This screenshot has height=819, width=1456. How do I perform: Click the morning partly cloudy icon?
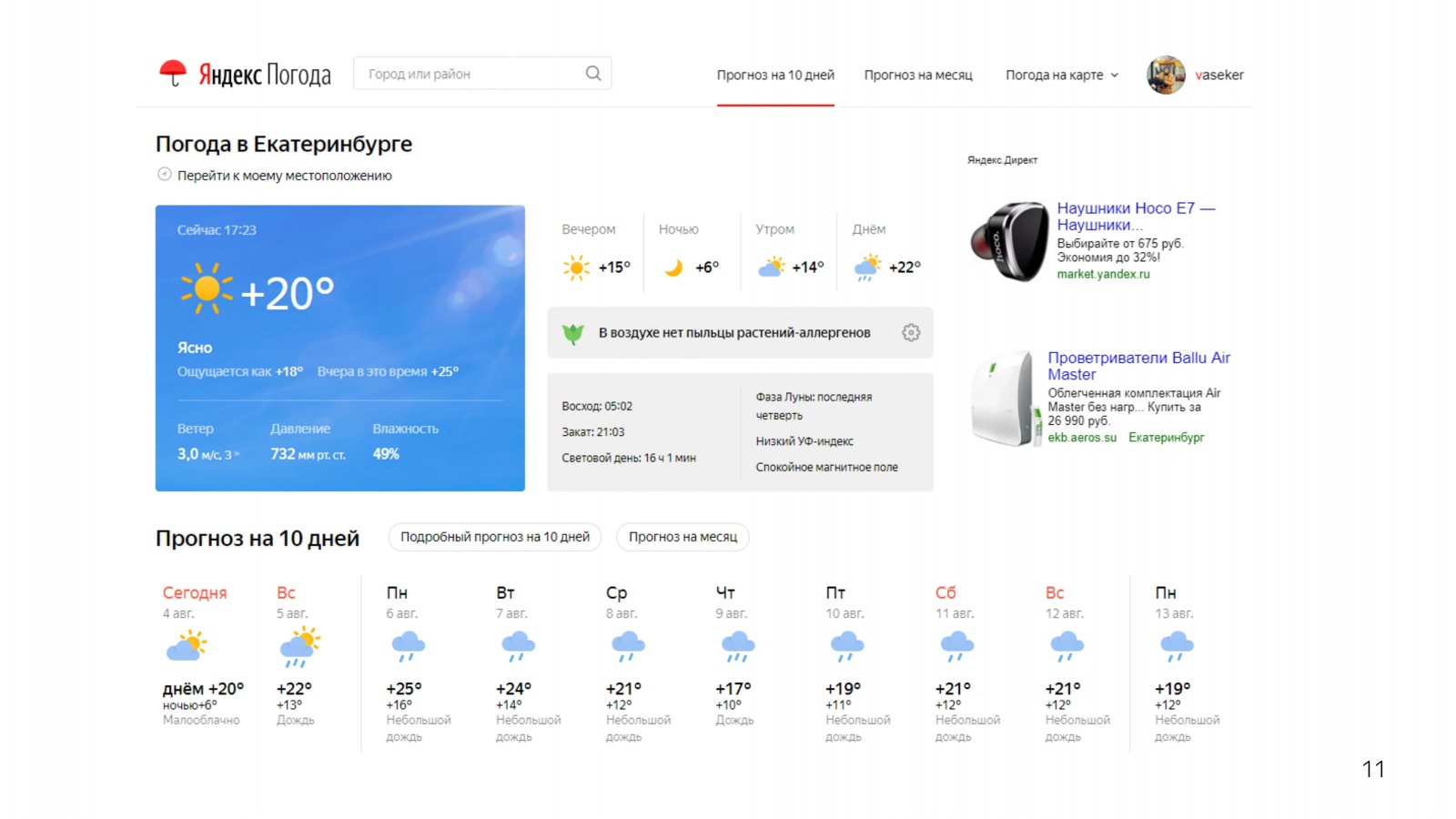click(772, 268)
